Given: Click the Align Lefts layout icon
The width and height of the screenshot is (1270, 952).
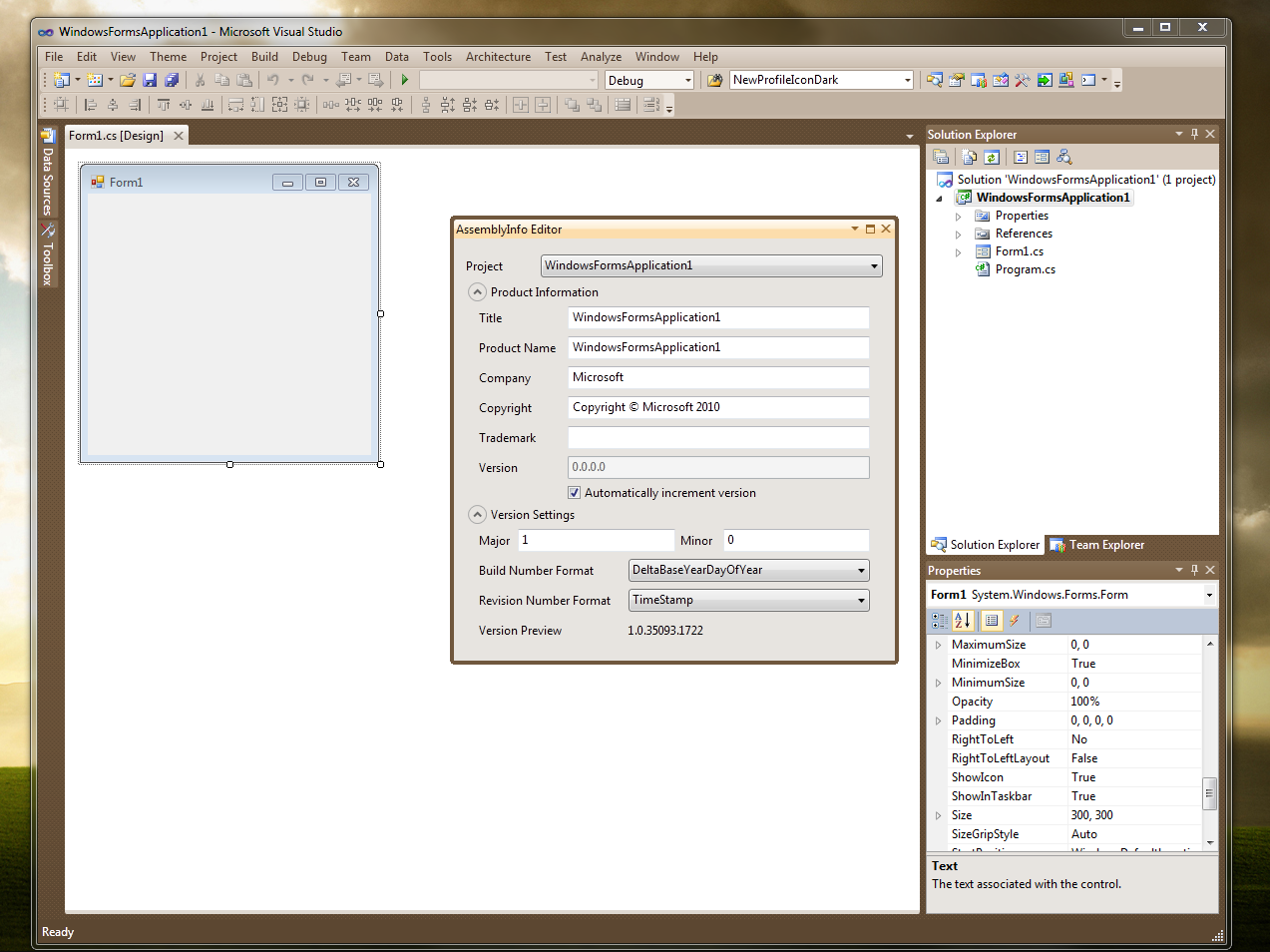Looking at the screenshot, I should click(91, 104).
